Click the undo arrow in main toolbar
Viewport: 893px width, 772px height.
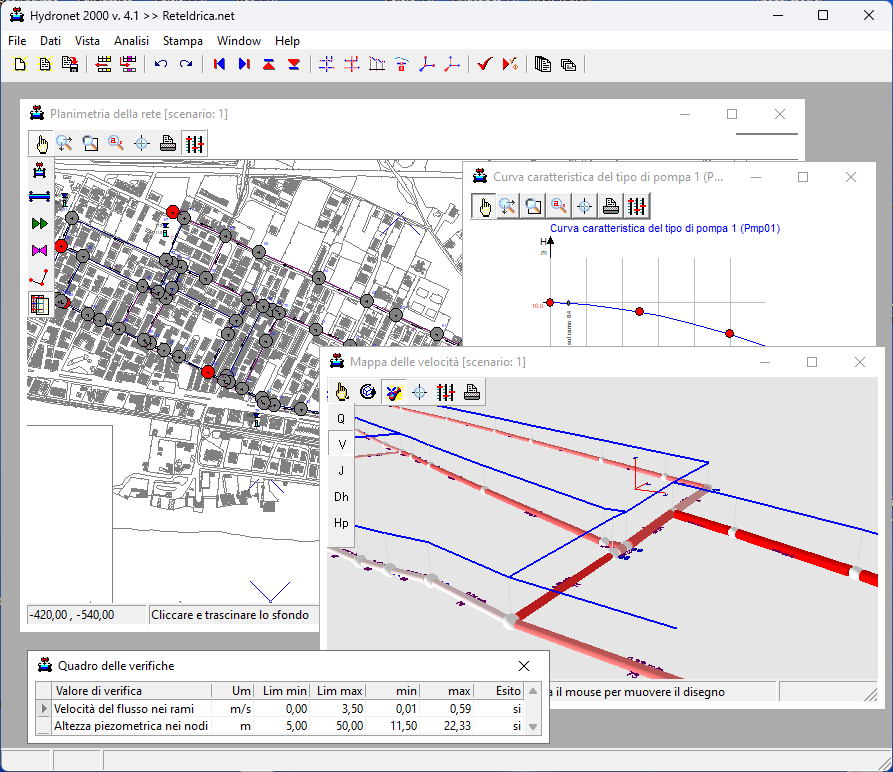pyautogui.click(x=160, y=65)
